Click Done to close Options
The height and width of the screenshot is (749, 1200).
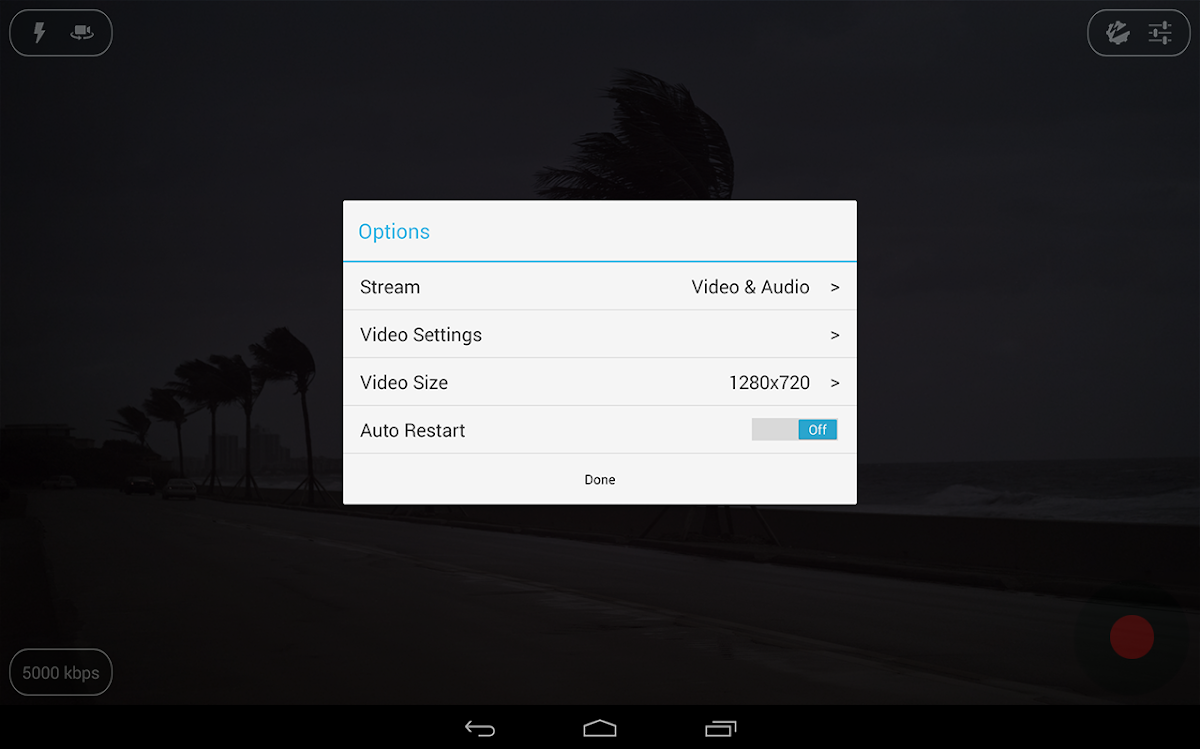(600, 480)
